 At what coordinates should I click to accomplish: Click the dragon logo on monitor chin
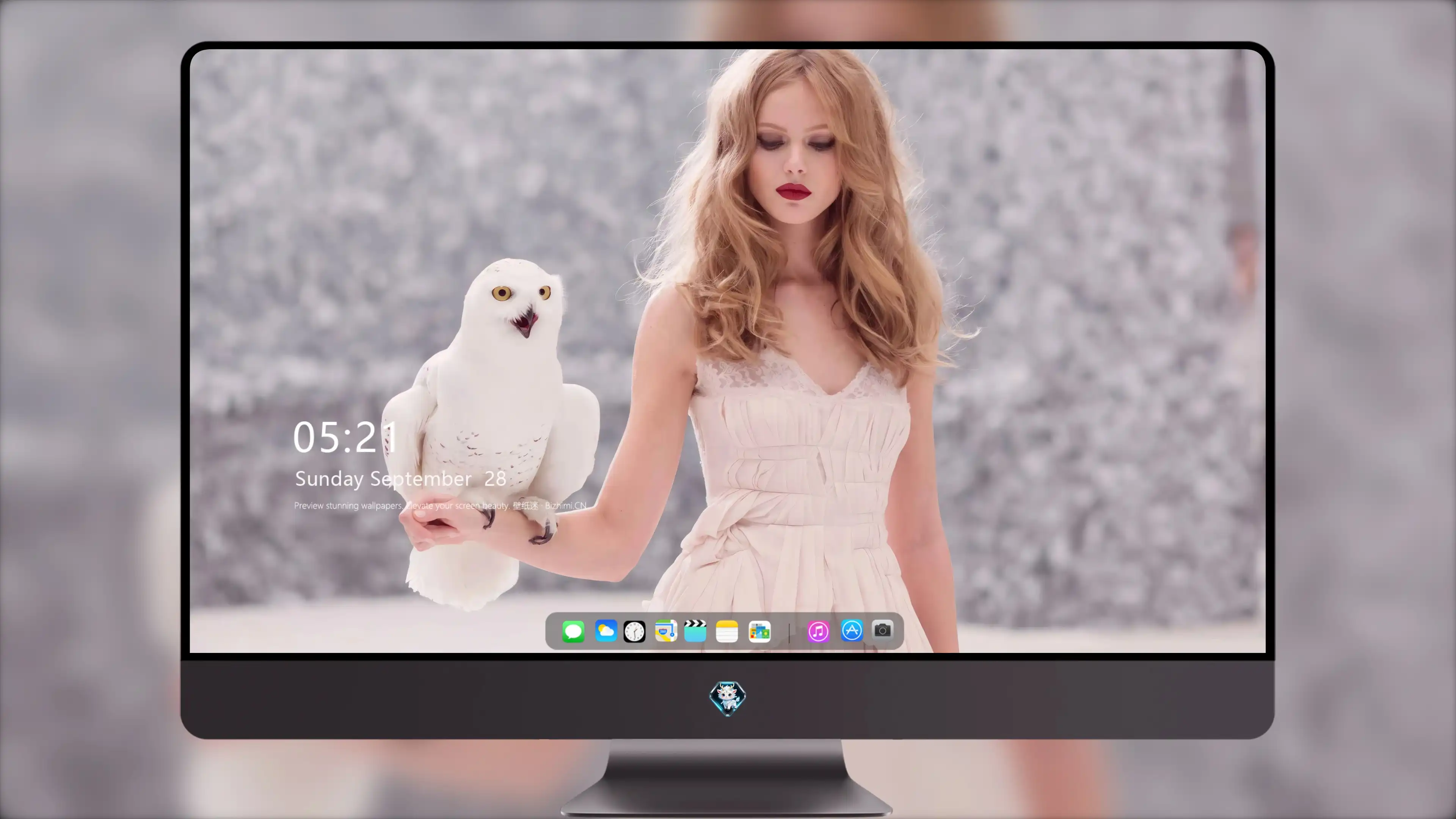click(728, 698)
